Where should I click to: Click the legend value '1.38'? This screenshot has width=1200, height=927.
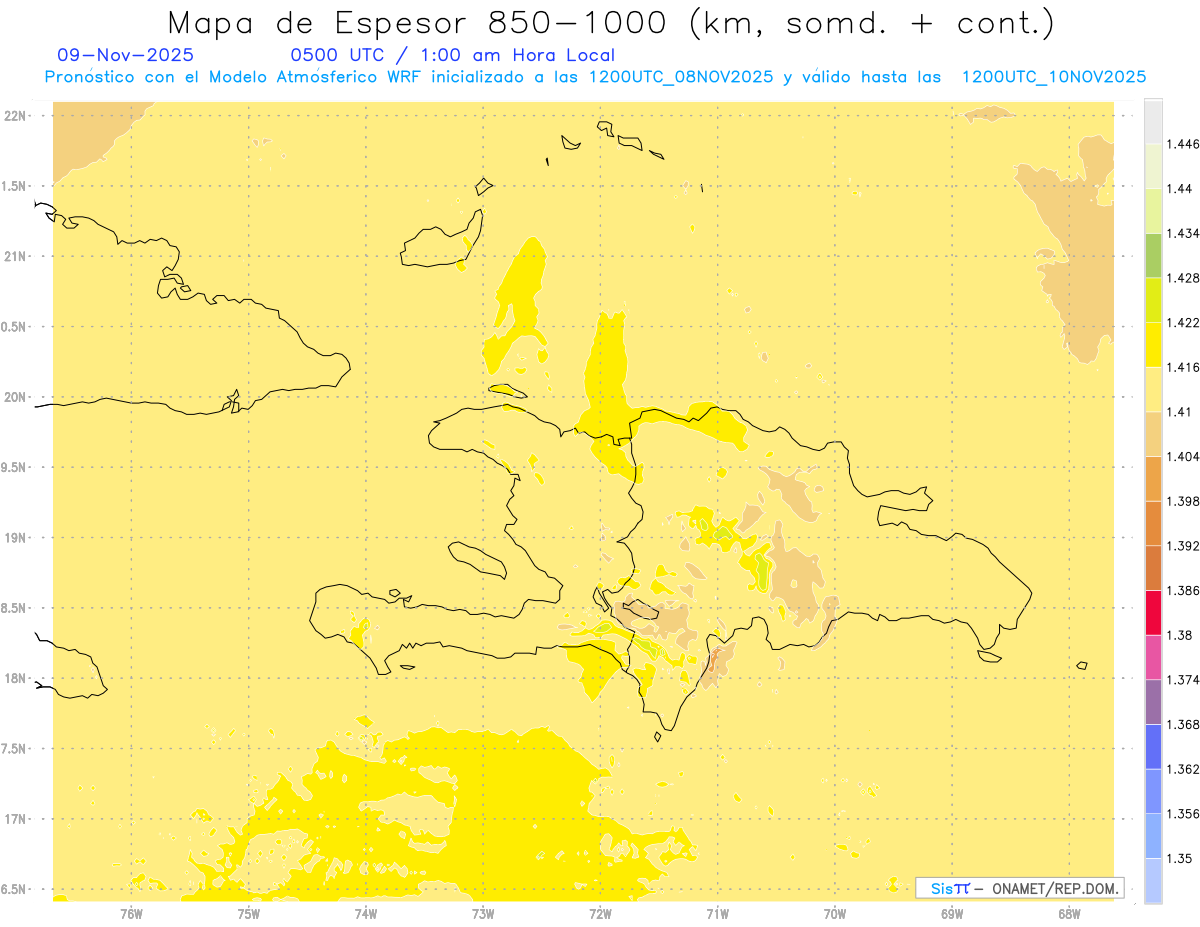pyautogui.click(x=1179, y=635)
